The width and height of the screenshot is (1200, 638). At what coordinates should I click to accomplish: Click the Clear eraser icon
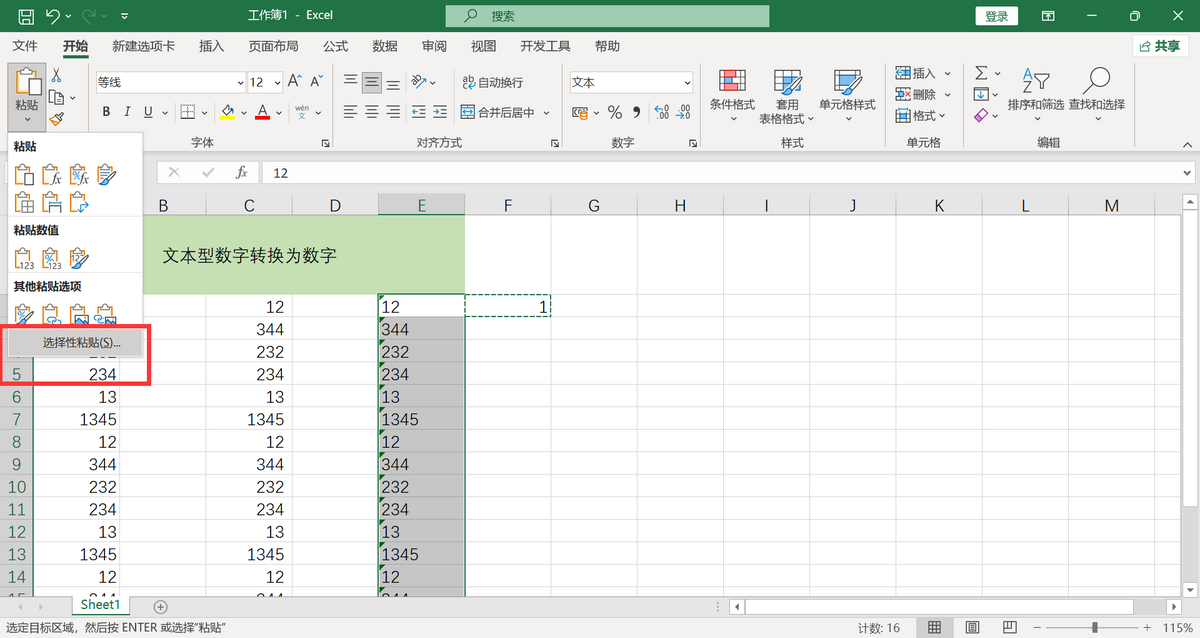[x=981, y=115]
